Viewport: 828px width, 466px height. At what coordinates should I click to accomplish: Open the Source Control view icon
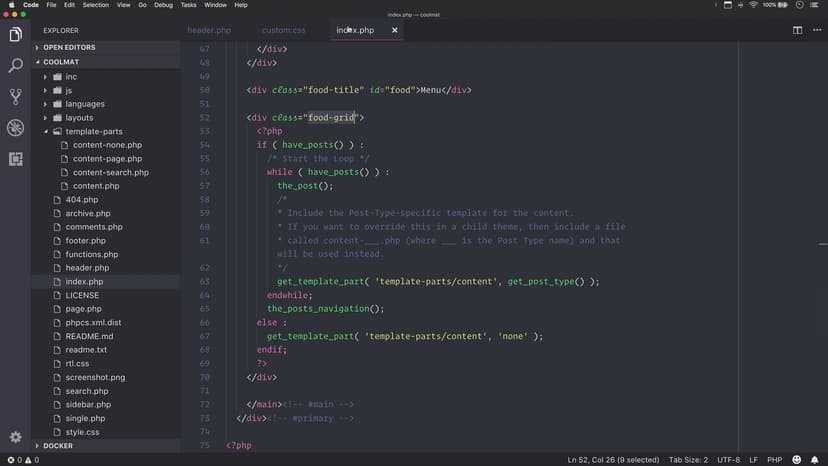coord(15,97)
